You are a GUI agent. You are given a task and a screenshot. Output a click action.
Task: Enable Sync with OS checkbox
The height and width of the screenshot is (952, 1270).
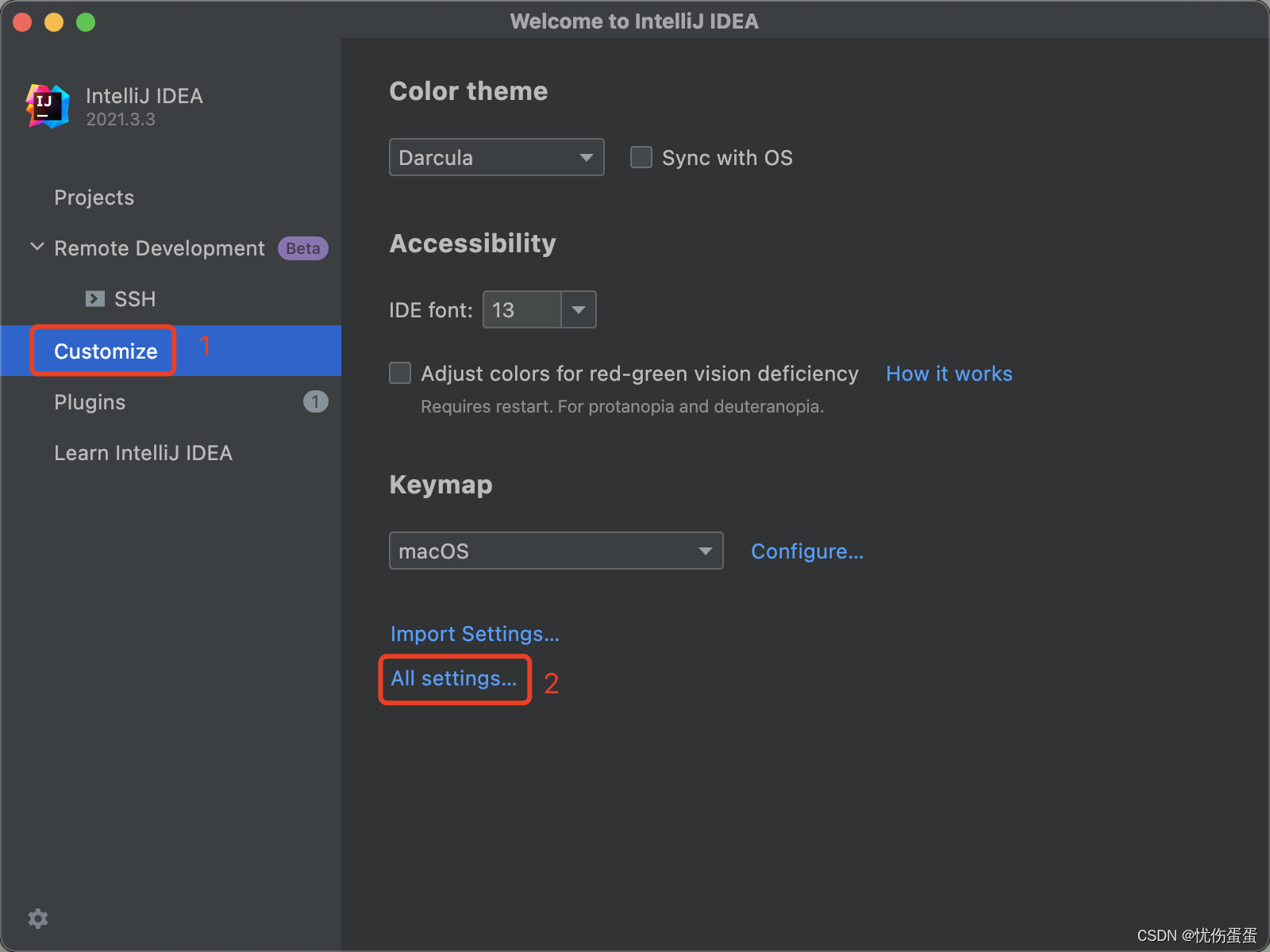pyautogui.click(x=641, y=157)
